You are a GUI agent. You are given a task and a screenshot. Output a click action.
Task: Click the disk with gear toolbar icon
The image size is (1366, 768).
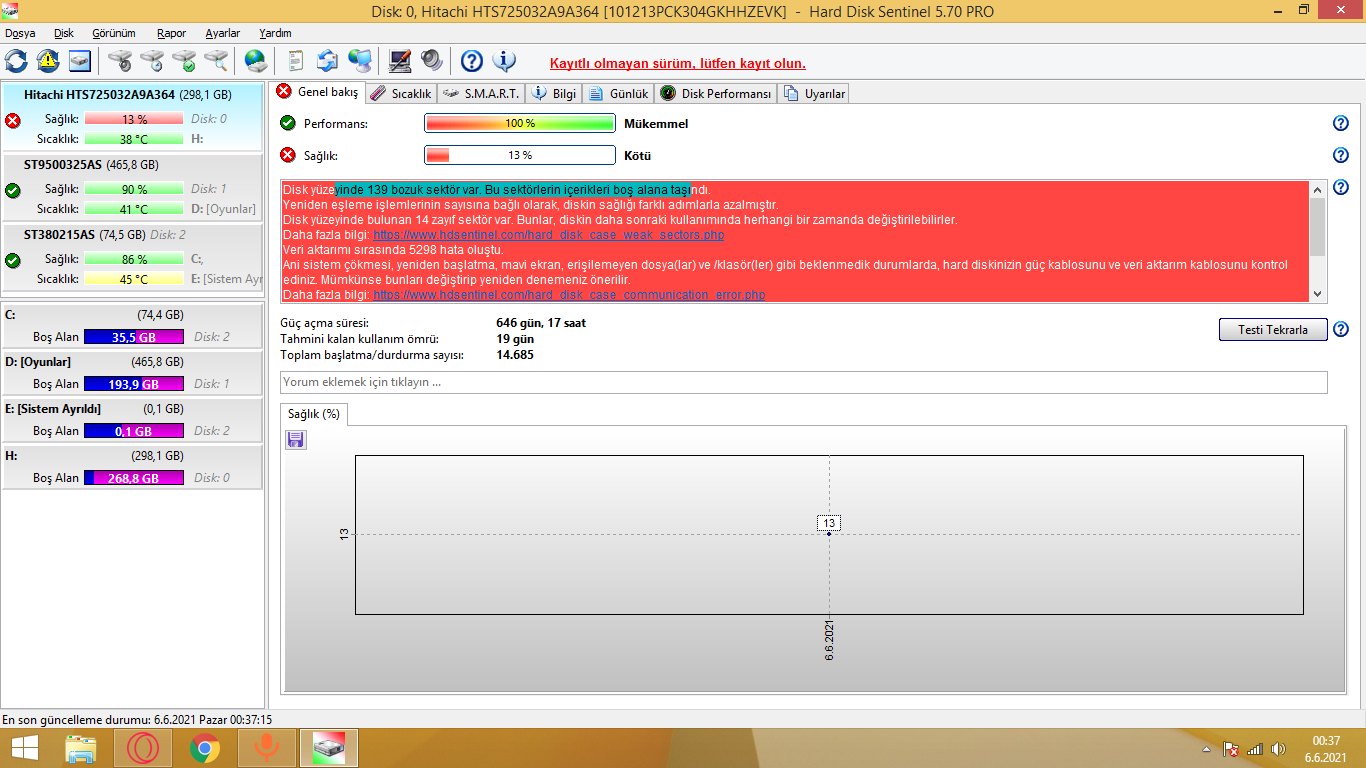click(120, 61)
